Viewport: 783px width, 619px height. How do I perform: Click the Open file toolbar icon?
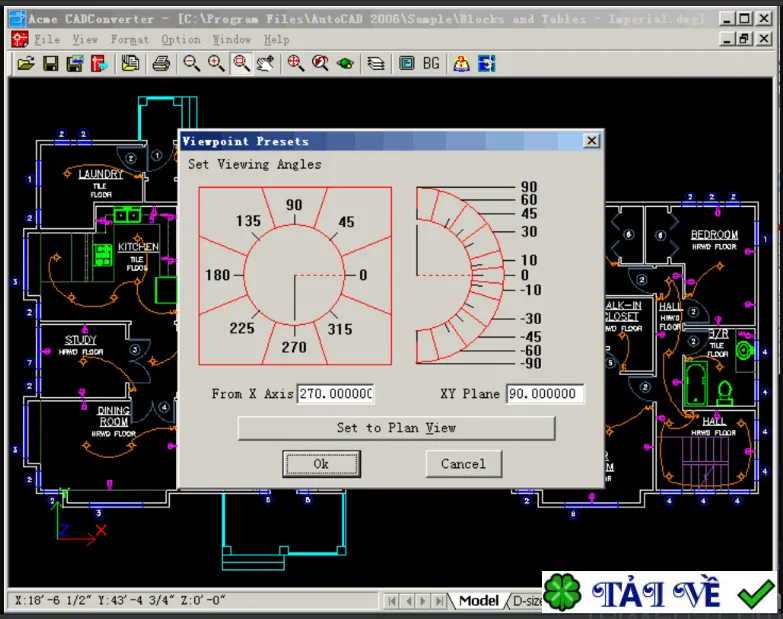(x=26, y=63)
